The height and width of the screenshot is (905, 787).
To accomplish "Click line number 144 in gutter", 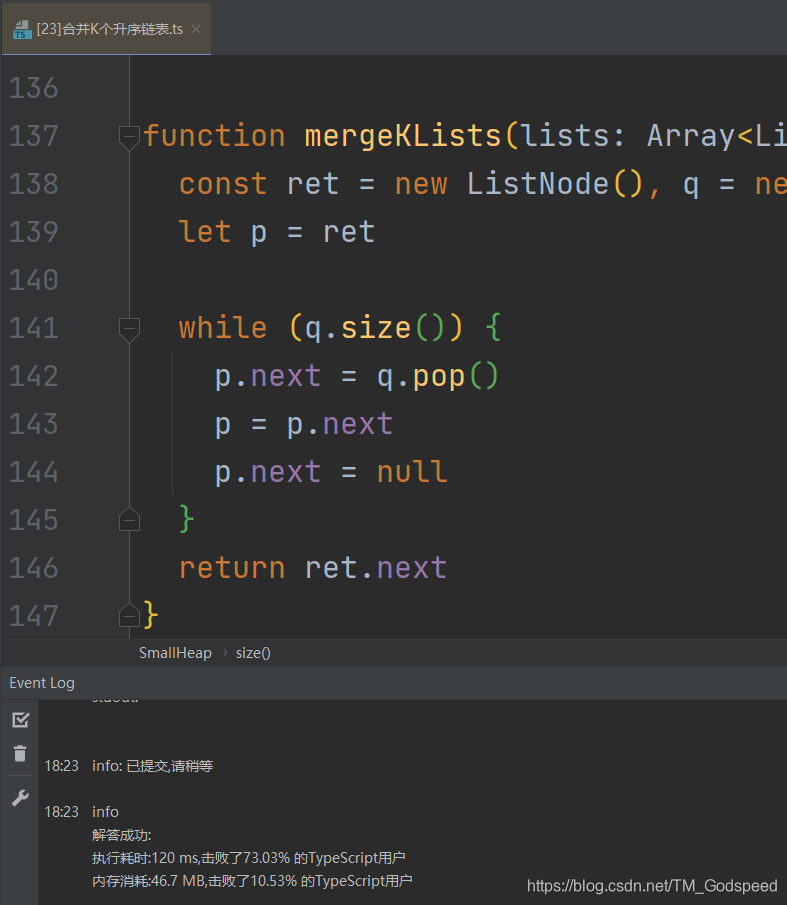I will [33, 472].
